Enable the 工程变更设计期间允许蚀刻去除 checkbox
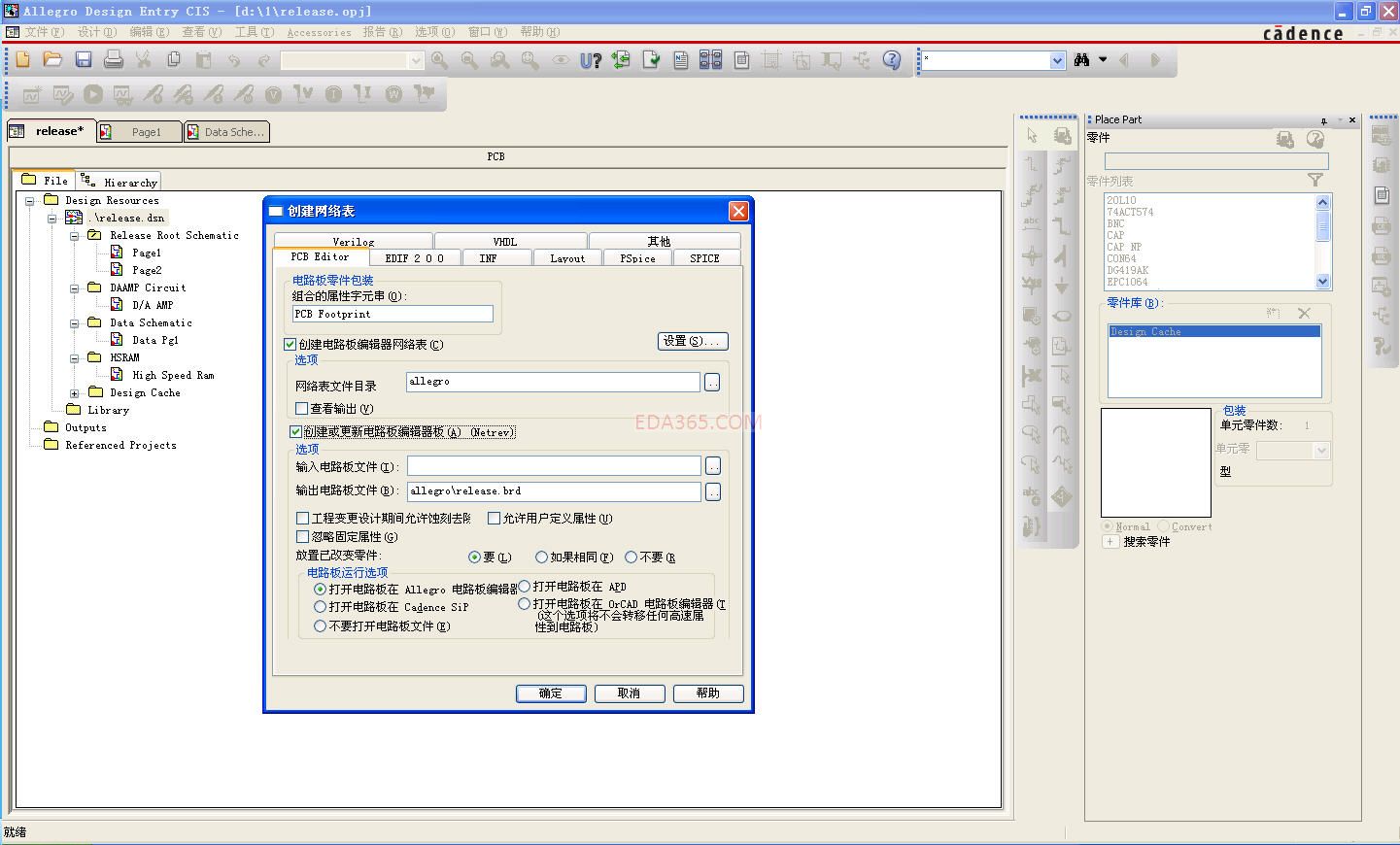Image resolution: width=1400 pixels, height=845 pixels. [x=302, y=519]
